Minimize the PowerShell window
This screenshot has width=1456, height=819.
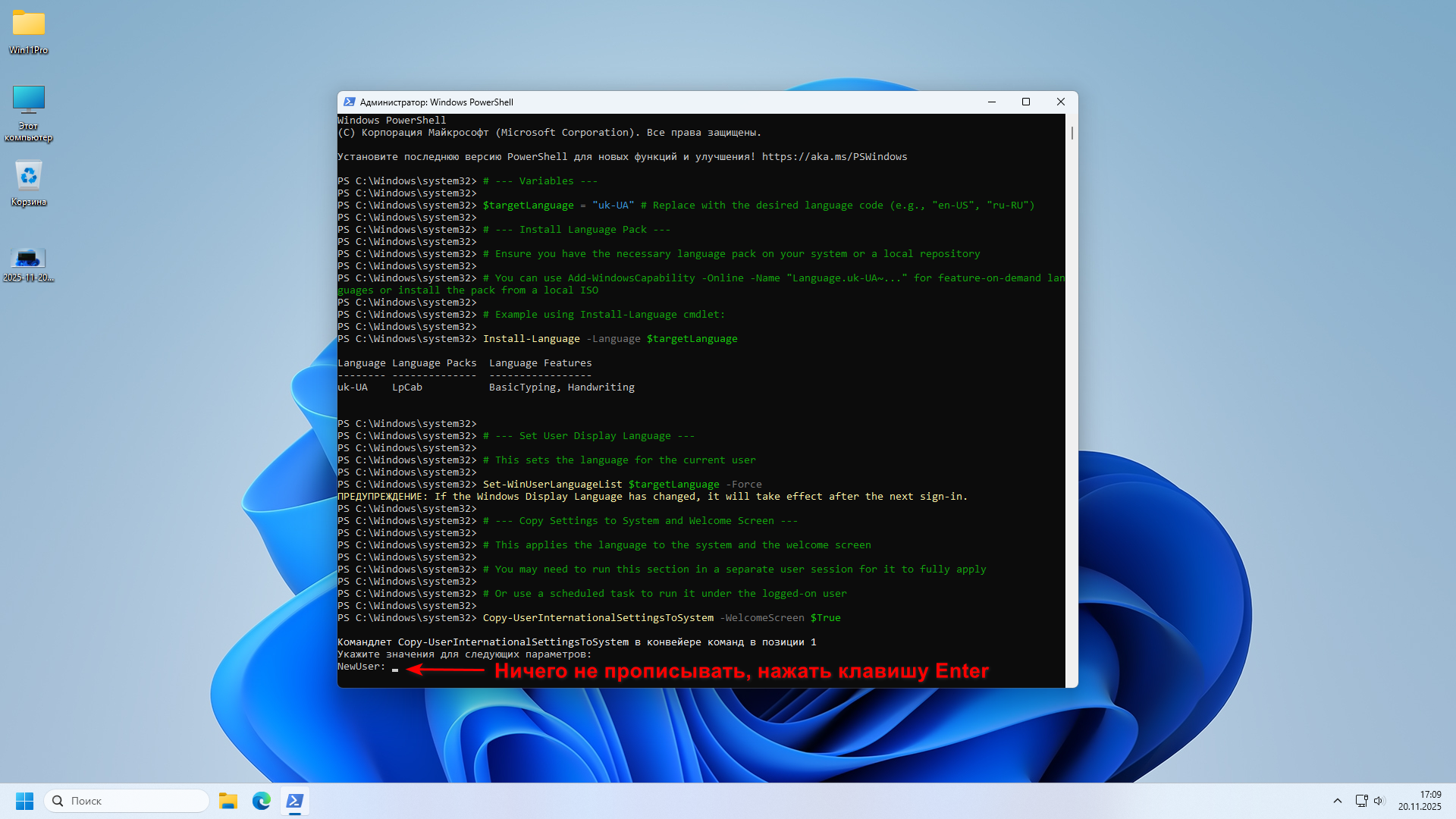[991, 102]
